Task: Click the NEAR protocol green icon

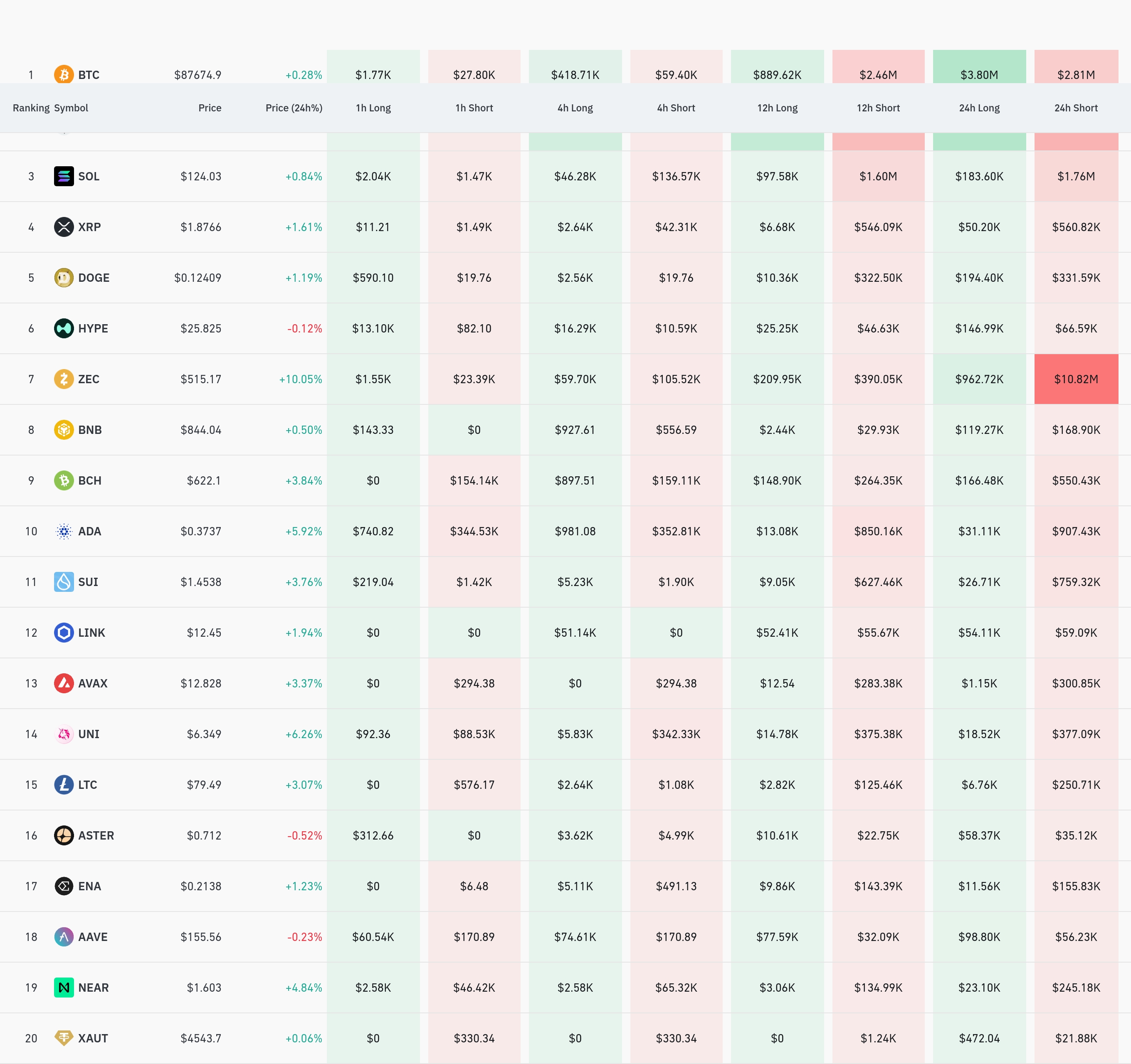Action: click(x=64, y=987)
